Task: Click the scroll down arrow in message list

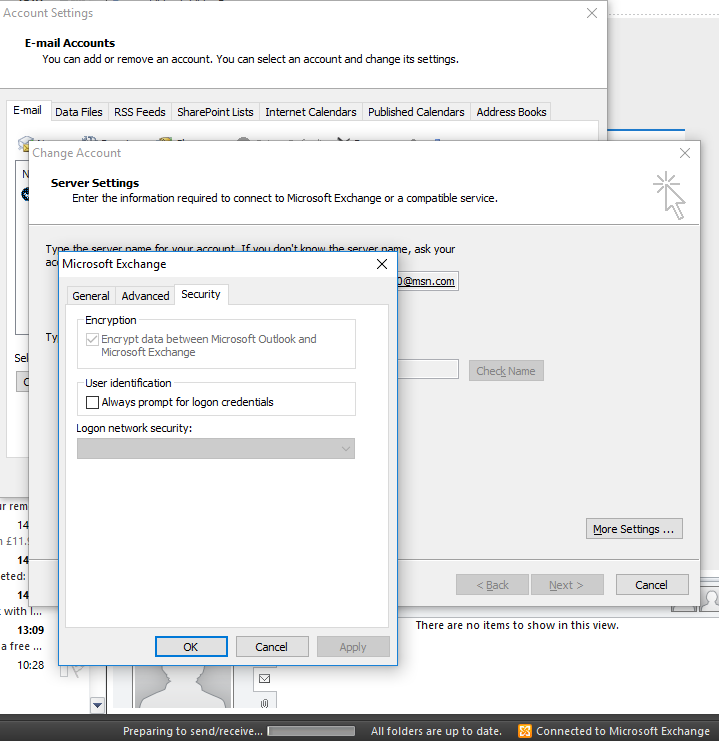Action: click(97, 705)
